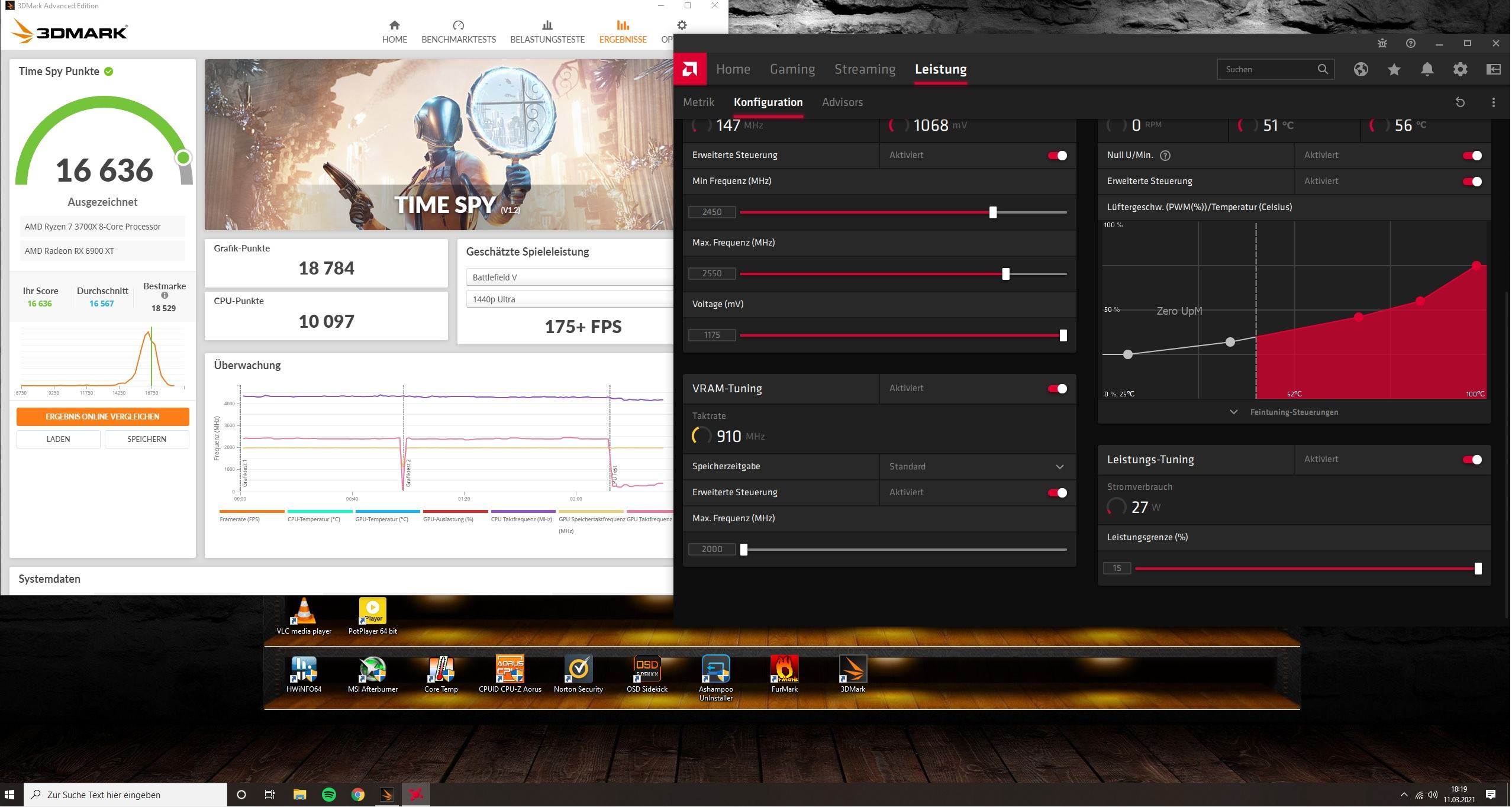Toggle fan Erweiterte Steuerung switch

tap(1472, 182)
